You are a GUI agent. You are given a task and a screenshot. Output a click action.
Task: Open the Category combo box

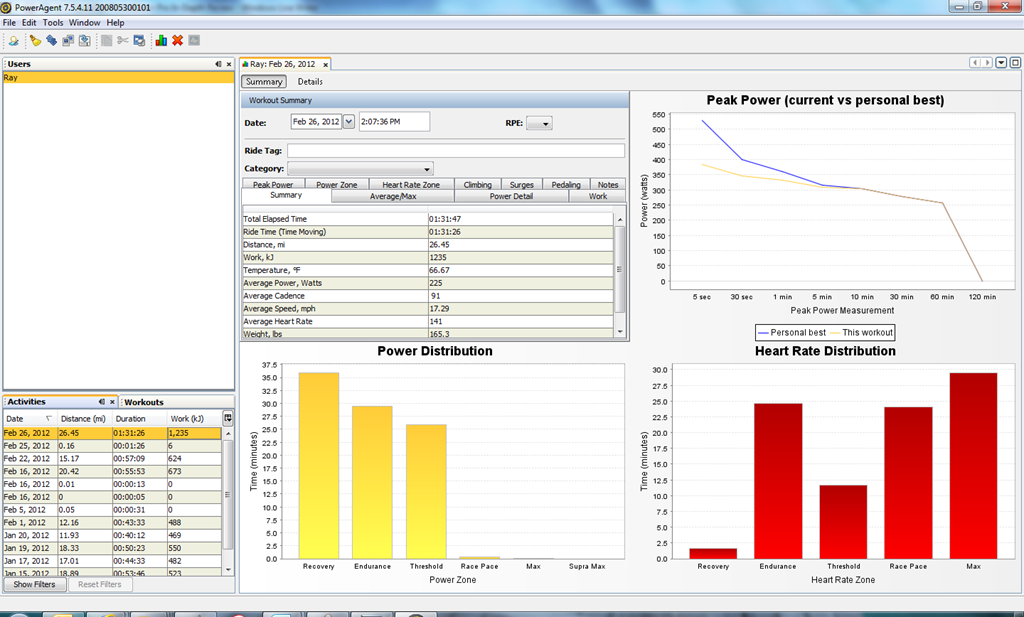(360, 168)
